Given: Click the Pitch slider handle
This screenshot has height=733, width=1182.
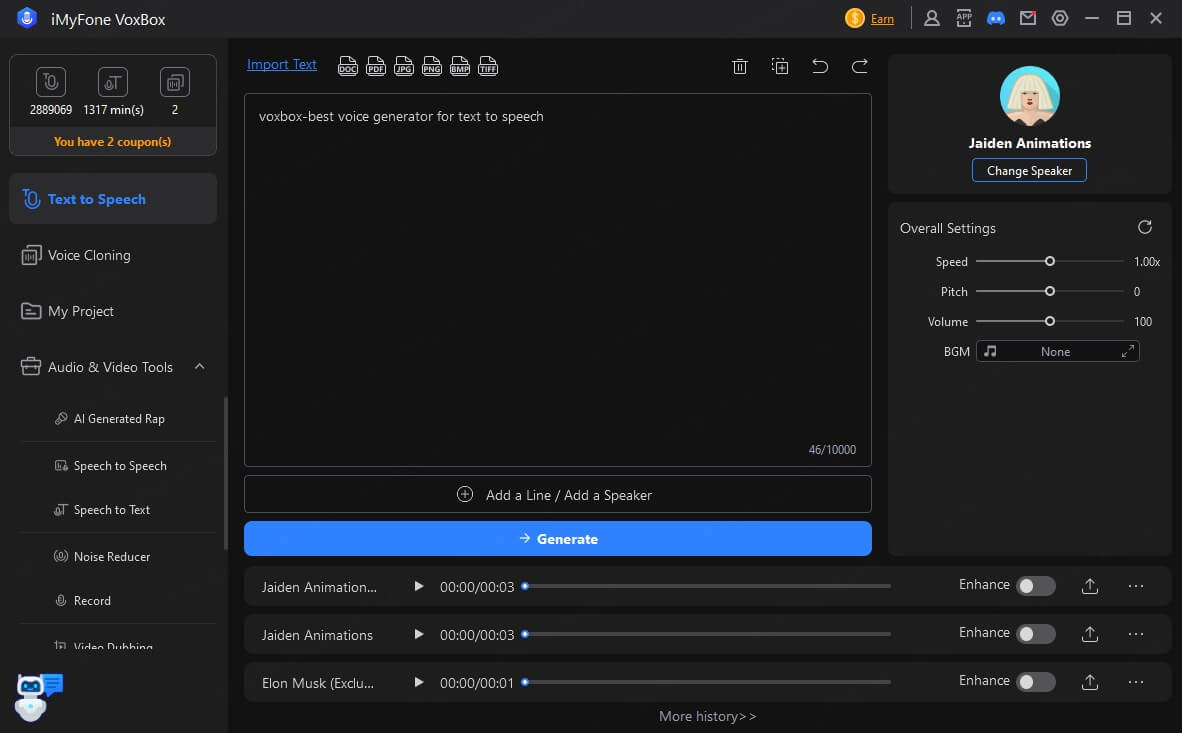Looking at the screenshot, I should pos(1049,291).
